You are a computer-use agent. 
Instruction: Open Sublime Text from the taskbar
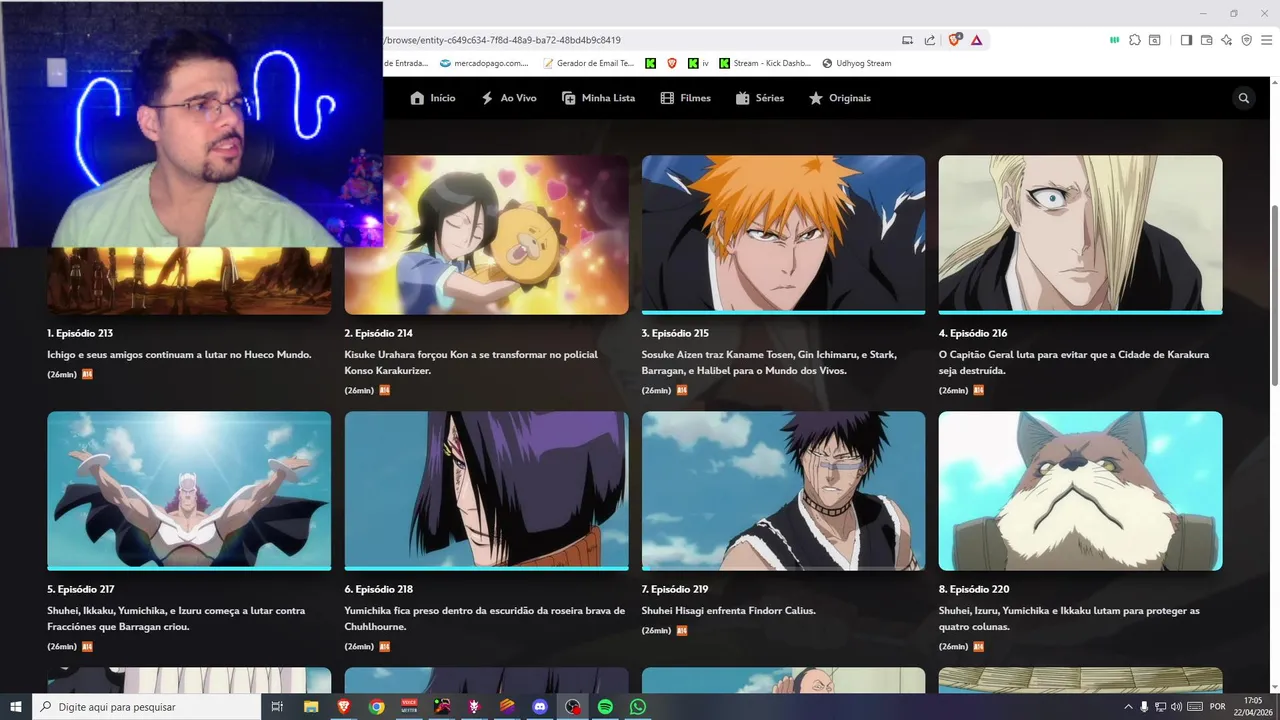click(x=507, y=707)
